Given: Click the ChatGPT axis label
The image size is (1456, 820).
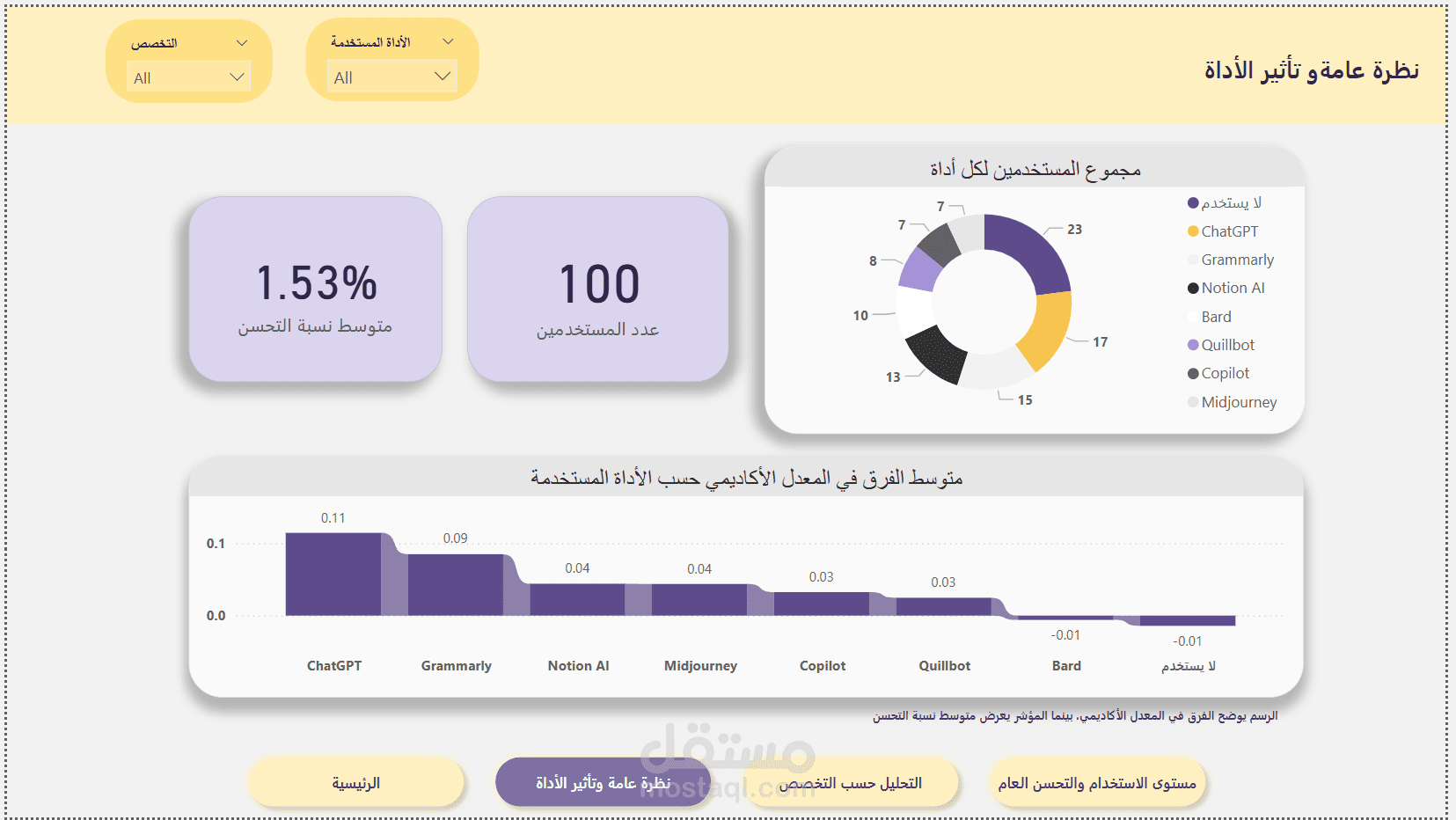Looking at the screenshot, I should [334, 666].
